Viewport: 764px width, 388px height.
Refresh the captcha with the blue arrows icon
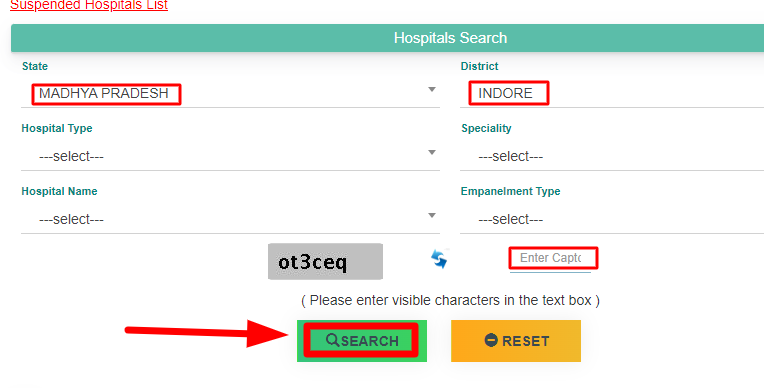coord(439,259)
